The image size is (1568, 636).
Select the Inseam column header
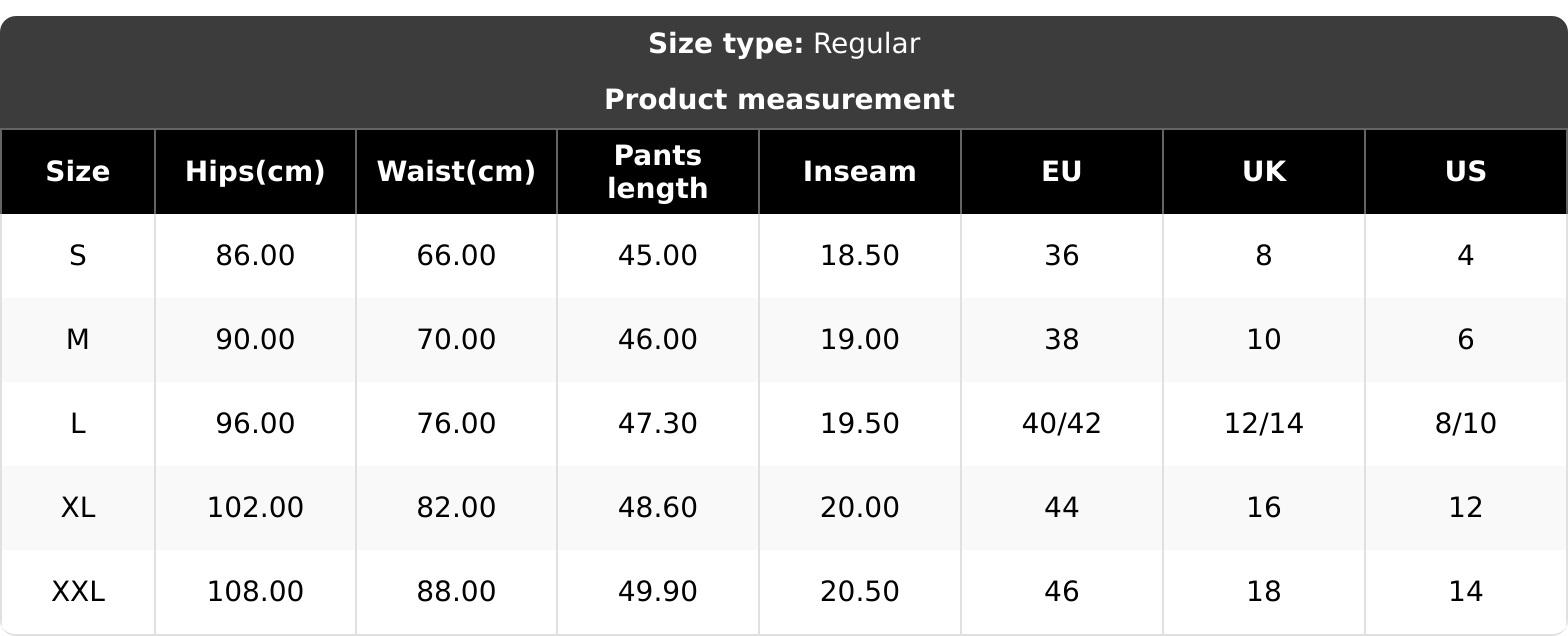(860, 172)
